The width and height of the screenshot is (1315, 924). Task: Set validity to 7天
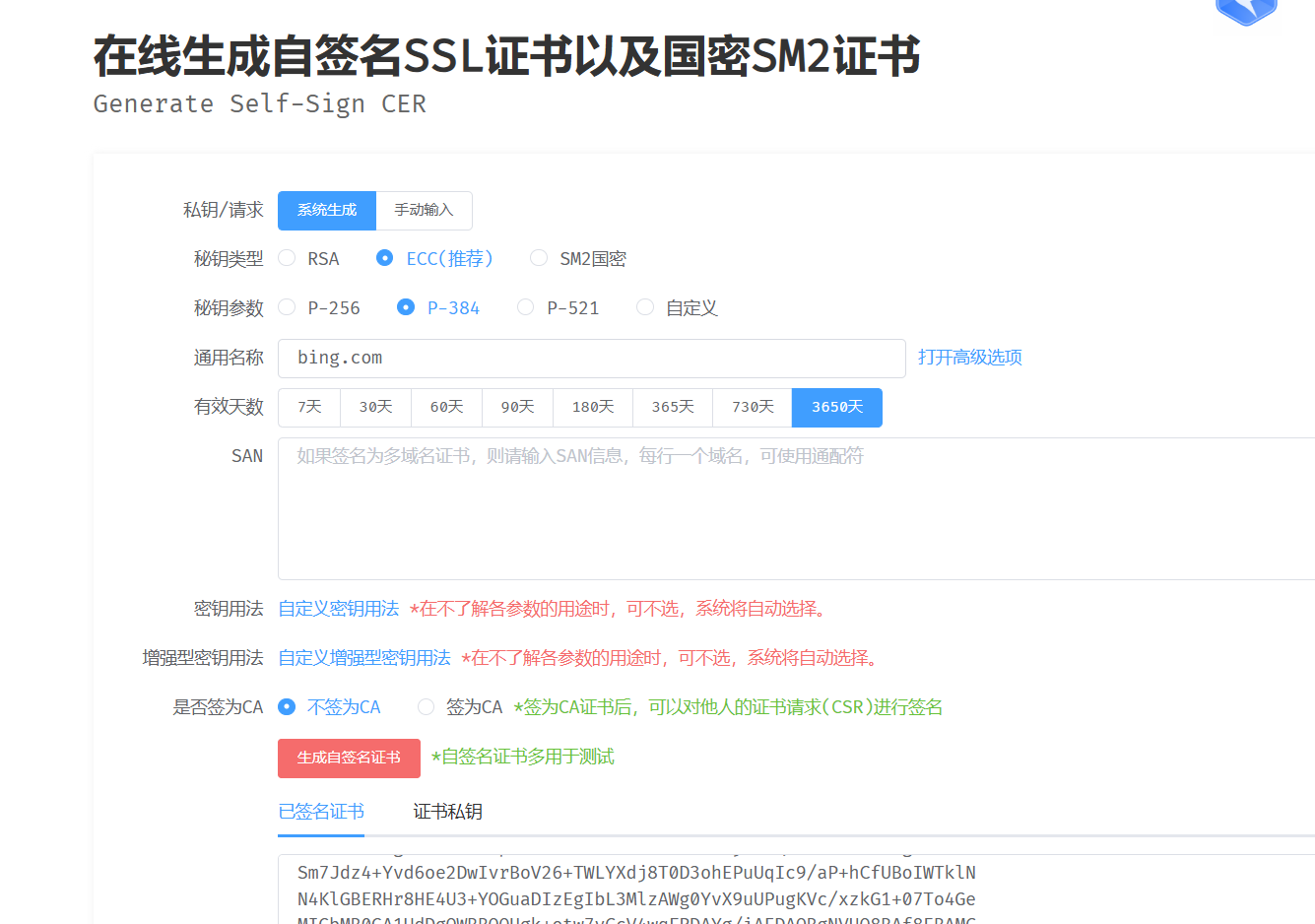tap(309, 408)
